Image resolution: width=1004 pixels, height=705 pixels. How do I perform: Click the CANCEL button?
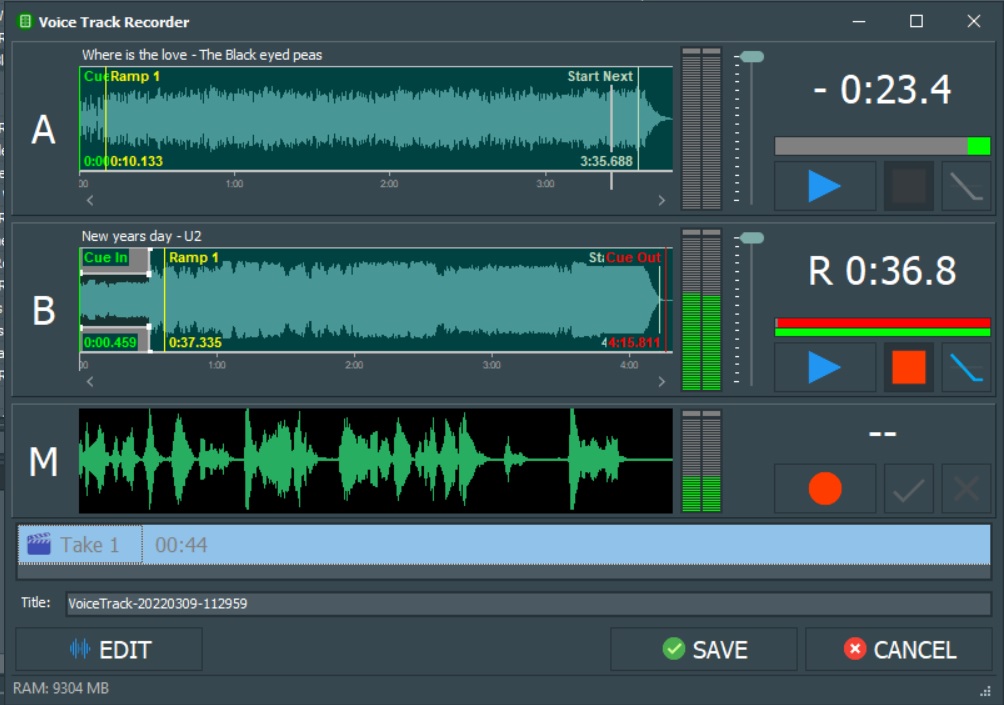coord(899,650)
